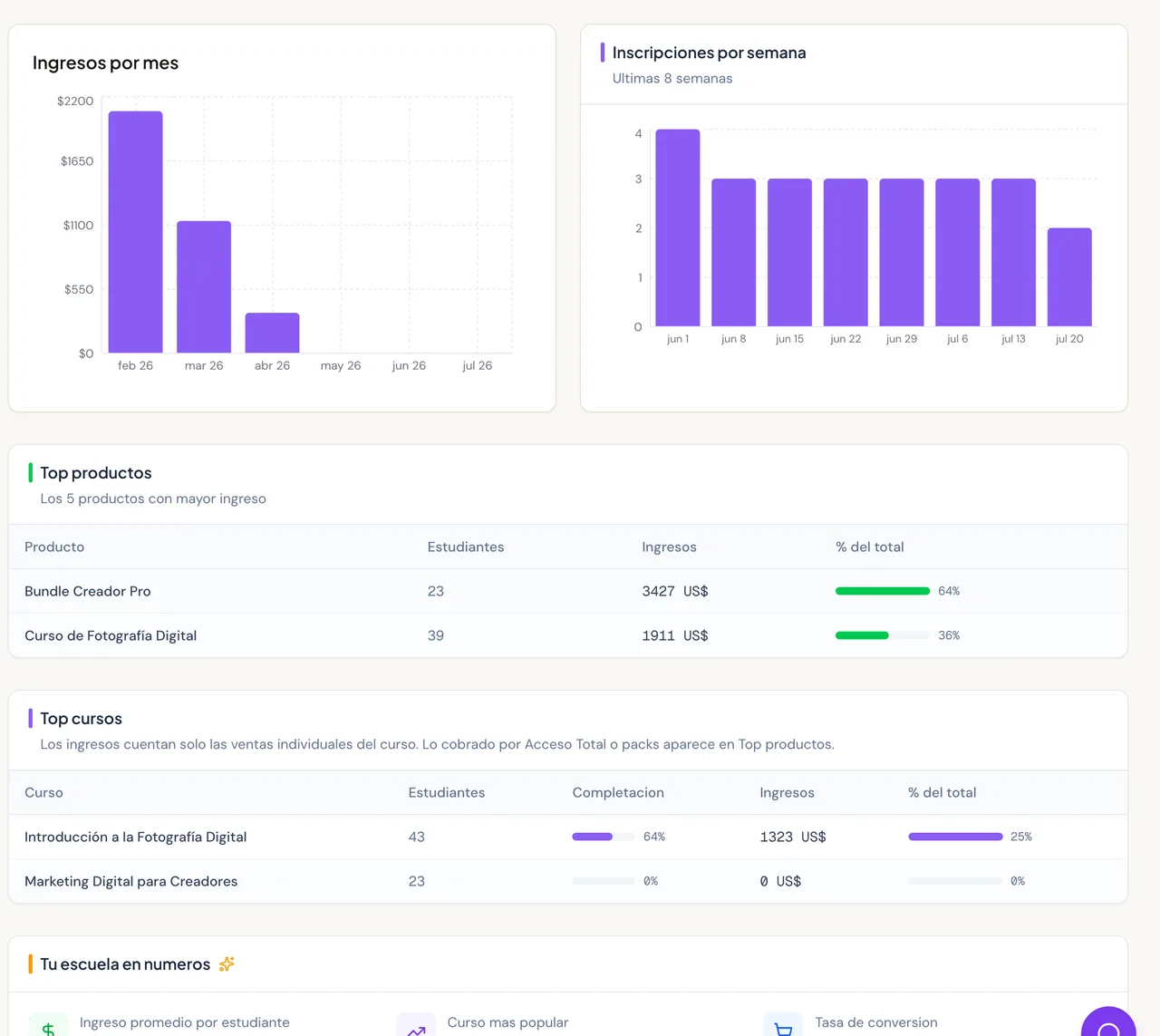
Task: Click the Estudiantes header in Top productos
Action: pos(466,547)
